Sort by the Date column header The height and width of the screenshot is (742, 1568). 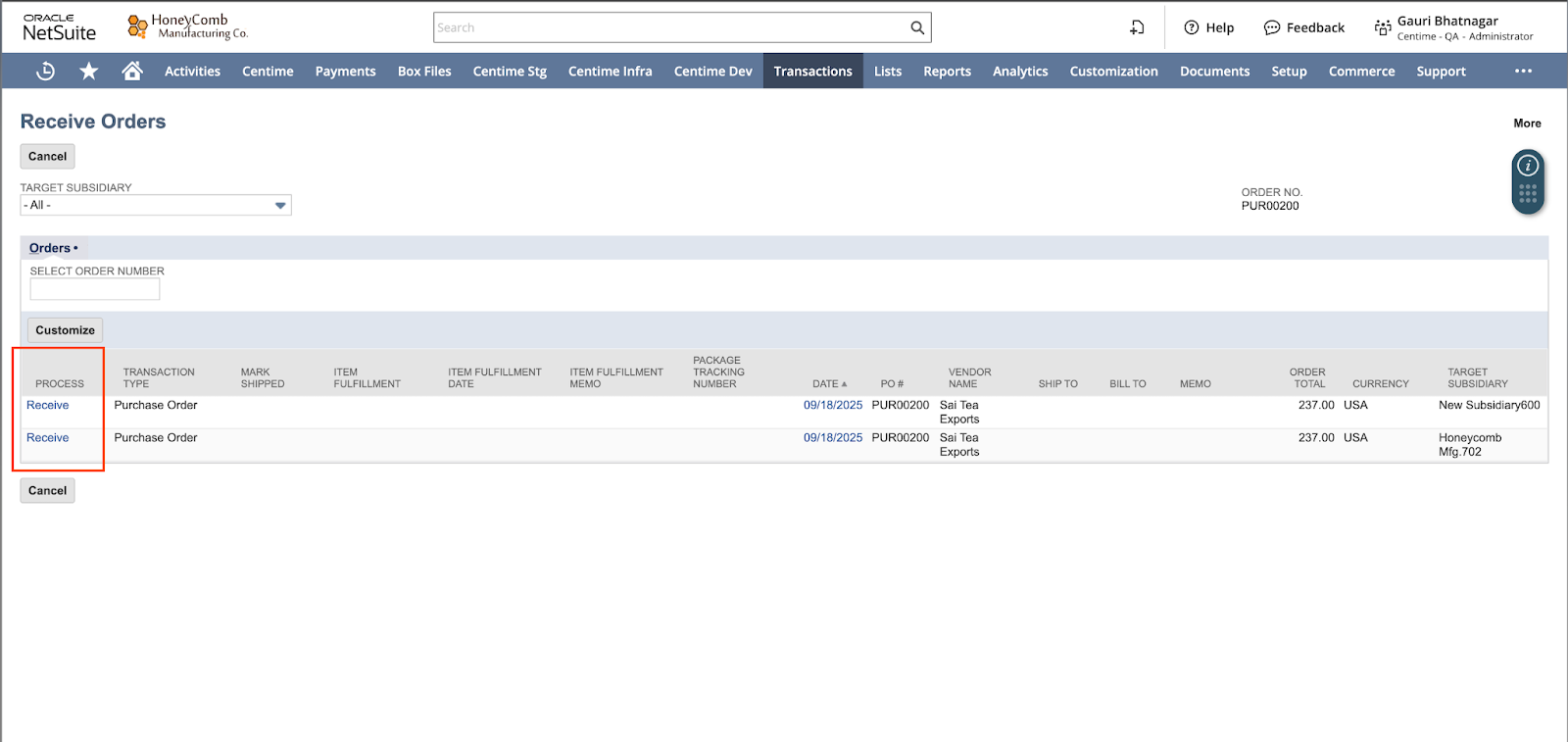pyautogui.click(x=828, y=383)
